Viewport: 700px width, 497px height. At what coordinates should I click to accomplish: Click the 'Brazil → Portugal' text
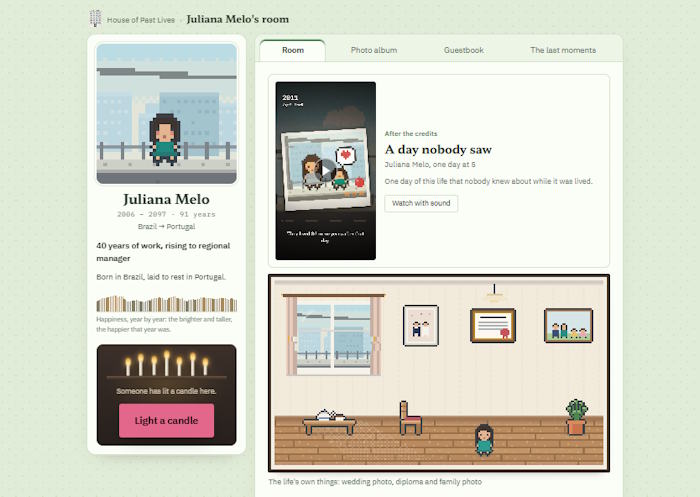point(167,226)
